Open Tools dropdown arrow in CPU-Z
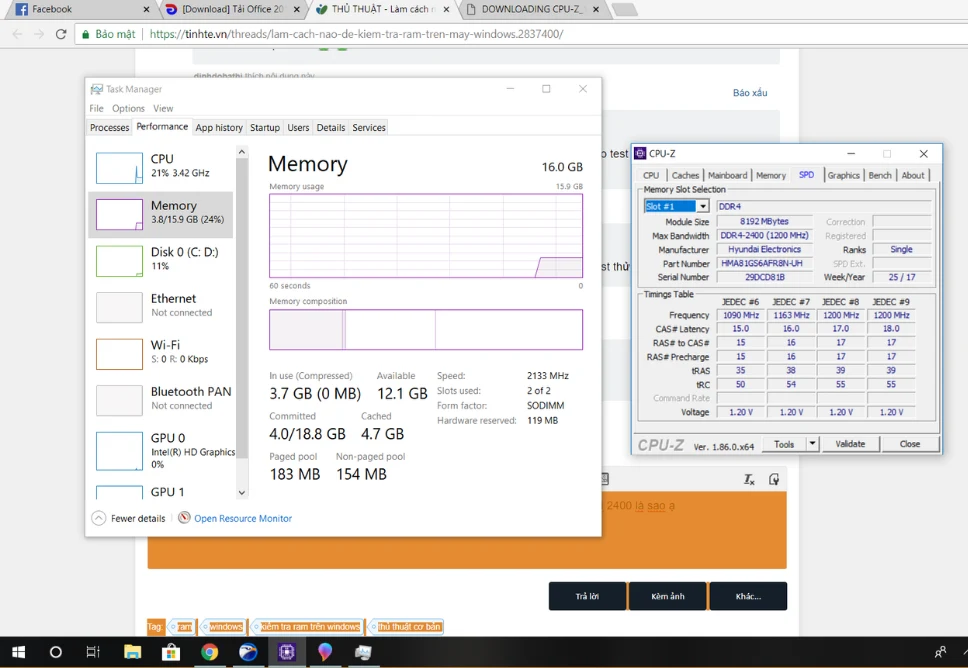The width and height of the screenshot is (968, 668). tap(812, 444)
